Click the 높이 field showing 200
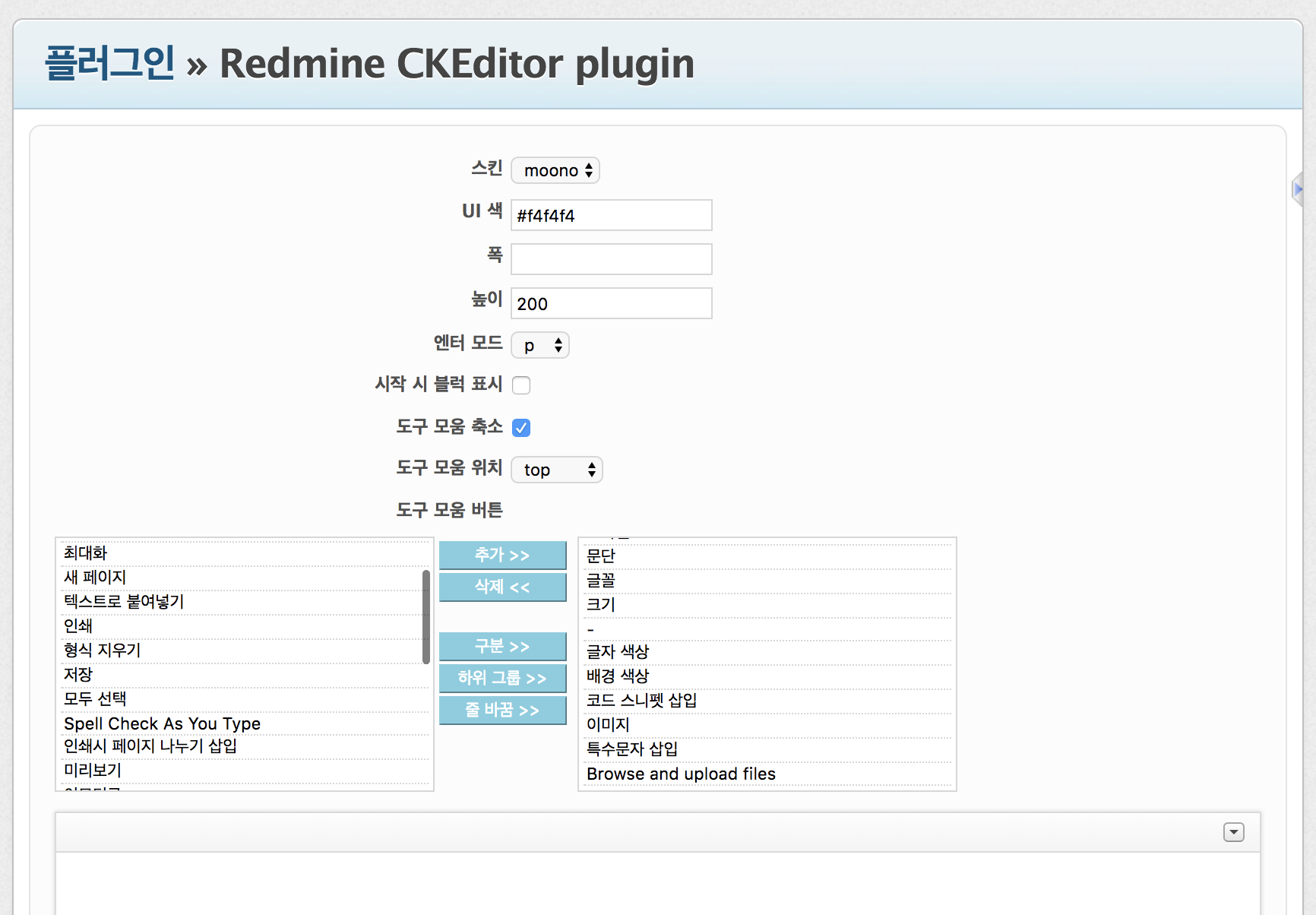 pos(612,303)
